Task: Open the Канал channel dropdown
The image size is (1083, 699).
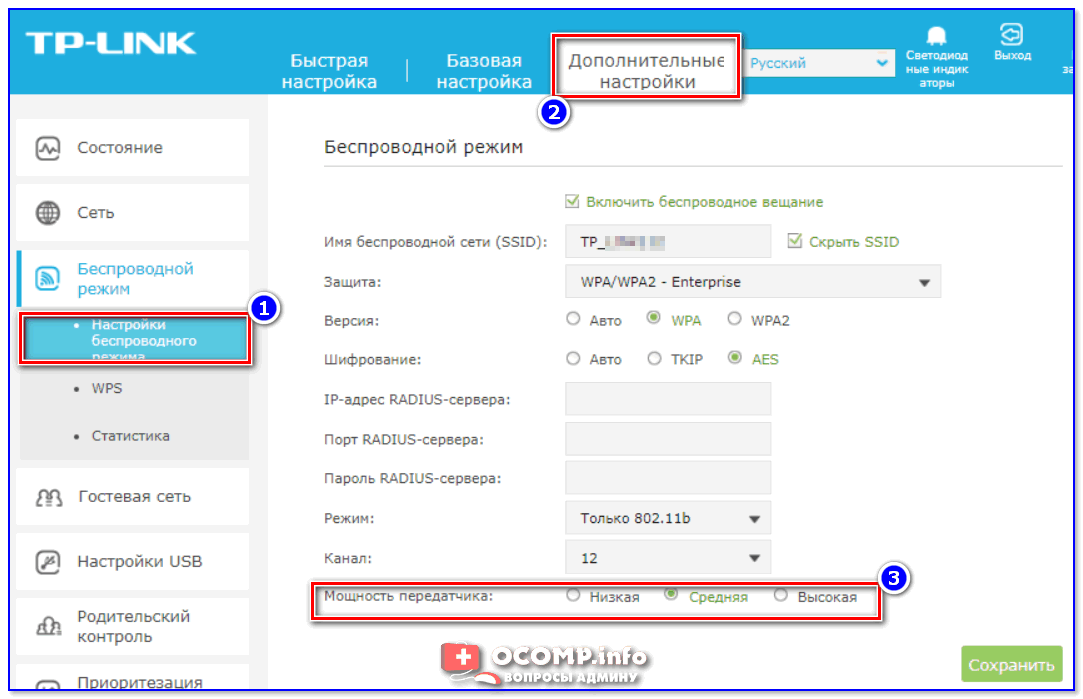Action: (667, 557)
